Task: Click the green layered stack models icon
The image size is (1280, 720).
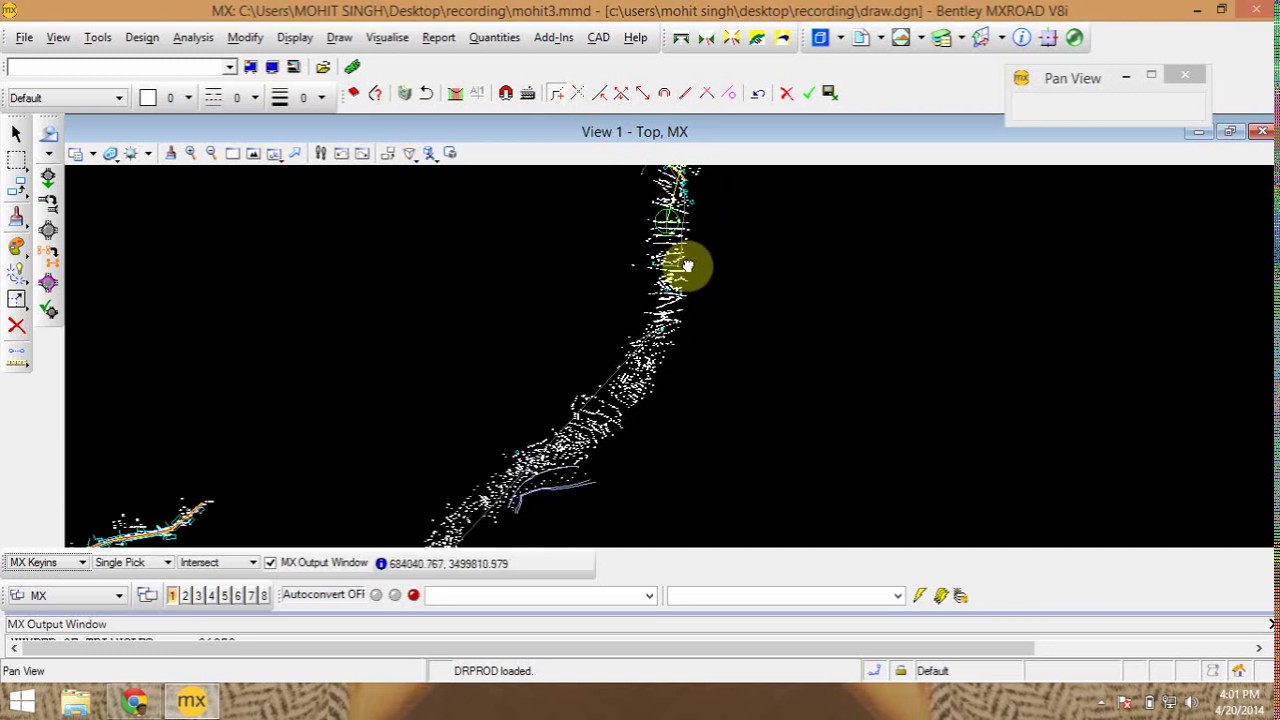Action: click(x=941, y=38)
